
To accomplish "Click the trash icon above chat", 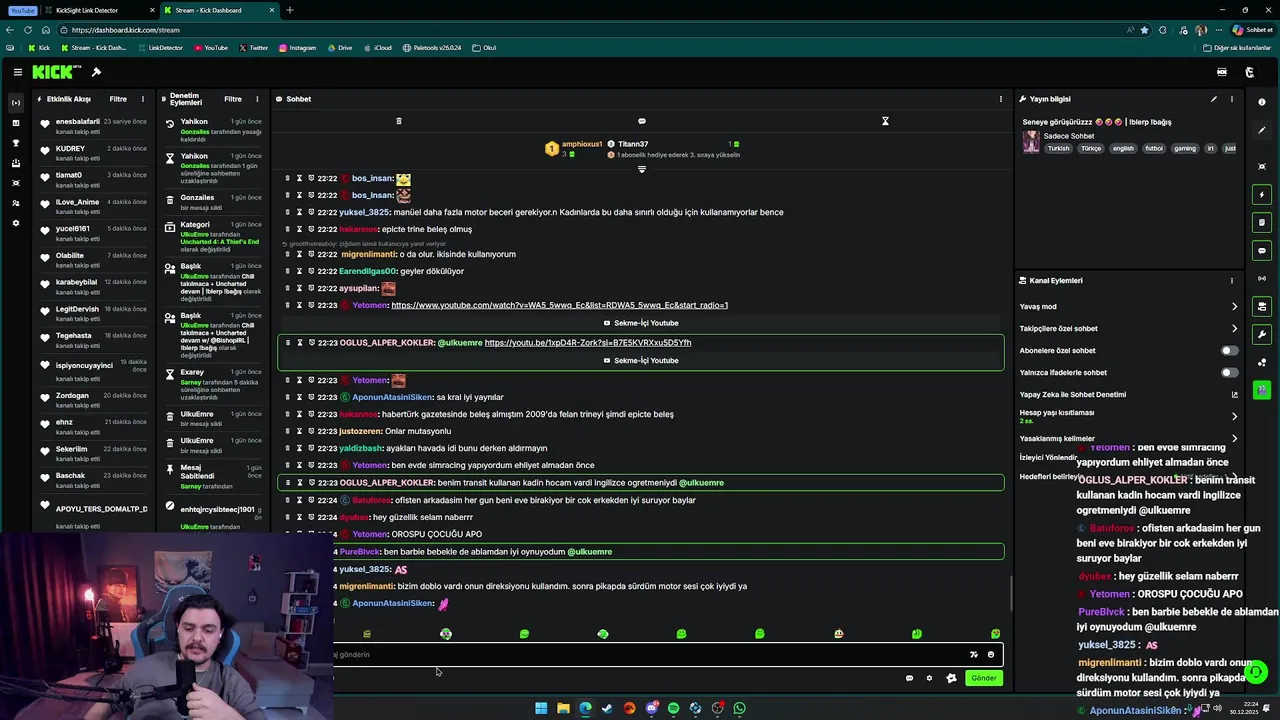I will 398,121.
